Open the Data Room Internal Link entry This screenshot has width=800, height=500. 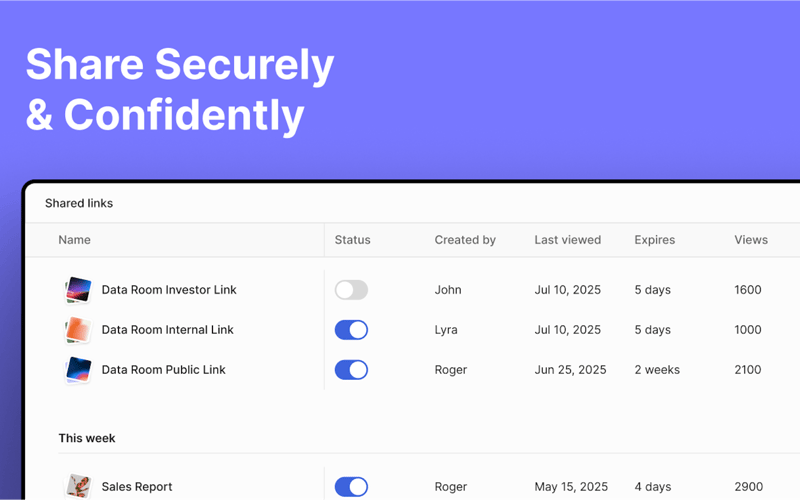click(x=167, y=330)
